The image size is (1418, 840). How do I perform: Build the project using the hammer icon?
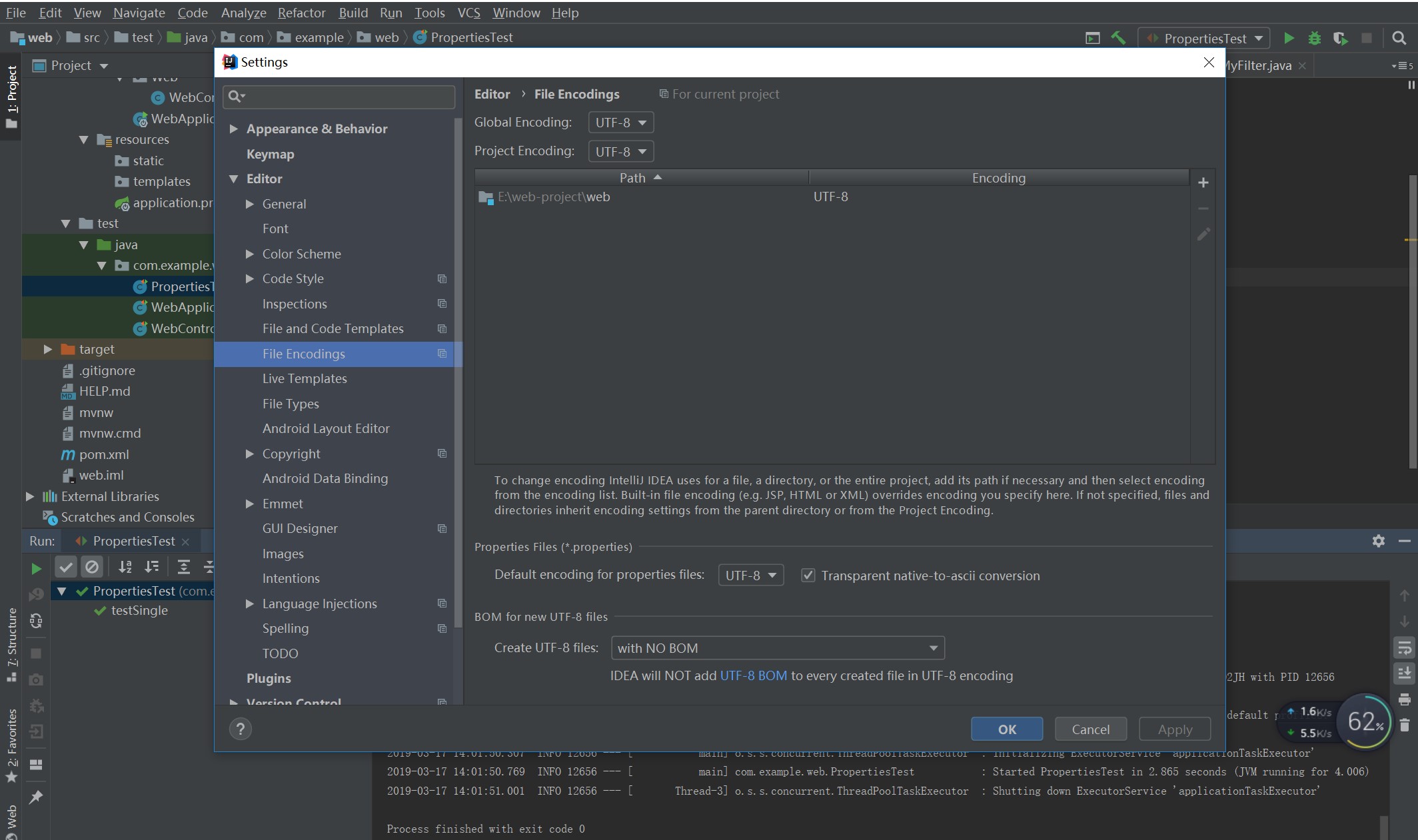(x=1118, y=38)
